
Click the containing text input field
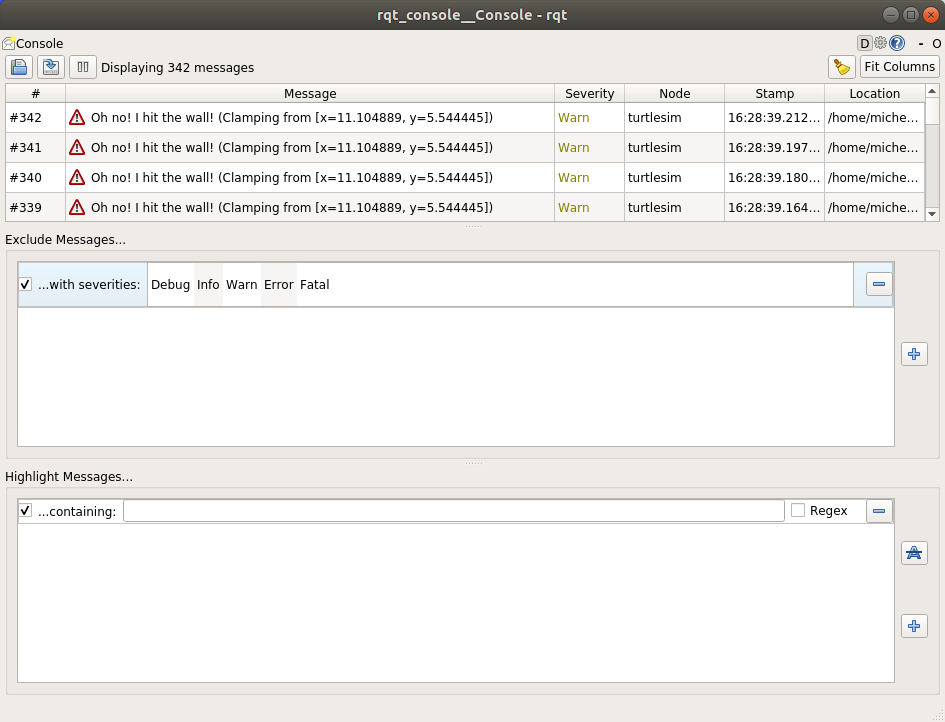[453, 511]
